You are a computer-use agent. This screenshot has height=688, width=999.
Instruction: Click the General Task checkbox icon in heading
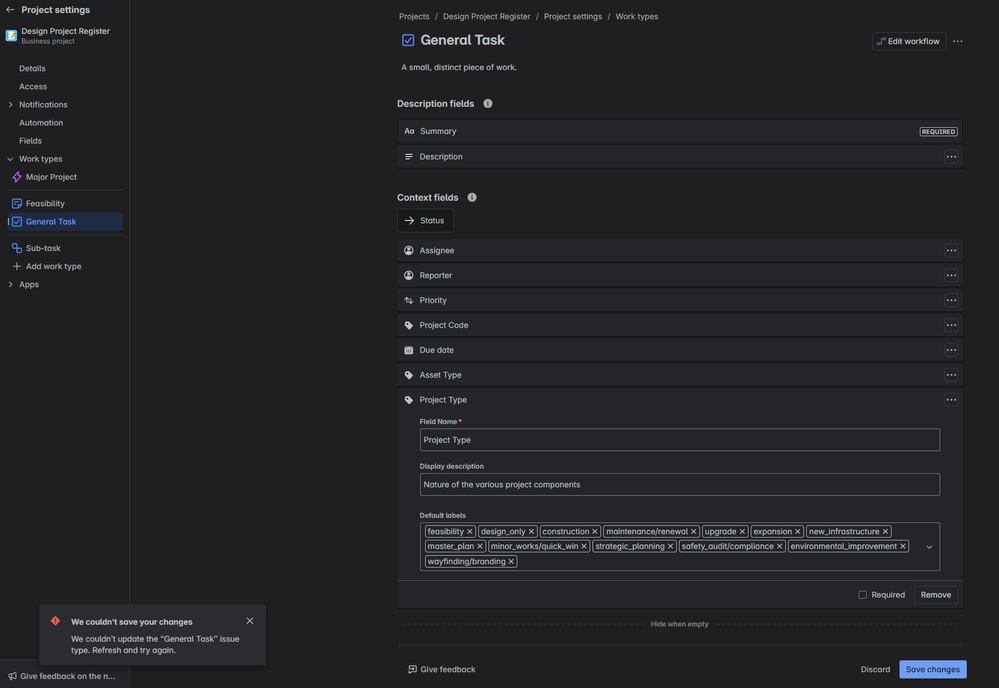(x=408, y=40)
